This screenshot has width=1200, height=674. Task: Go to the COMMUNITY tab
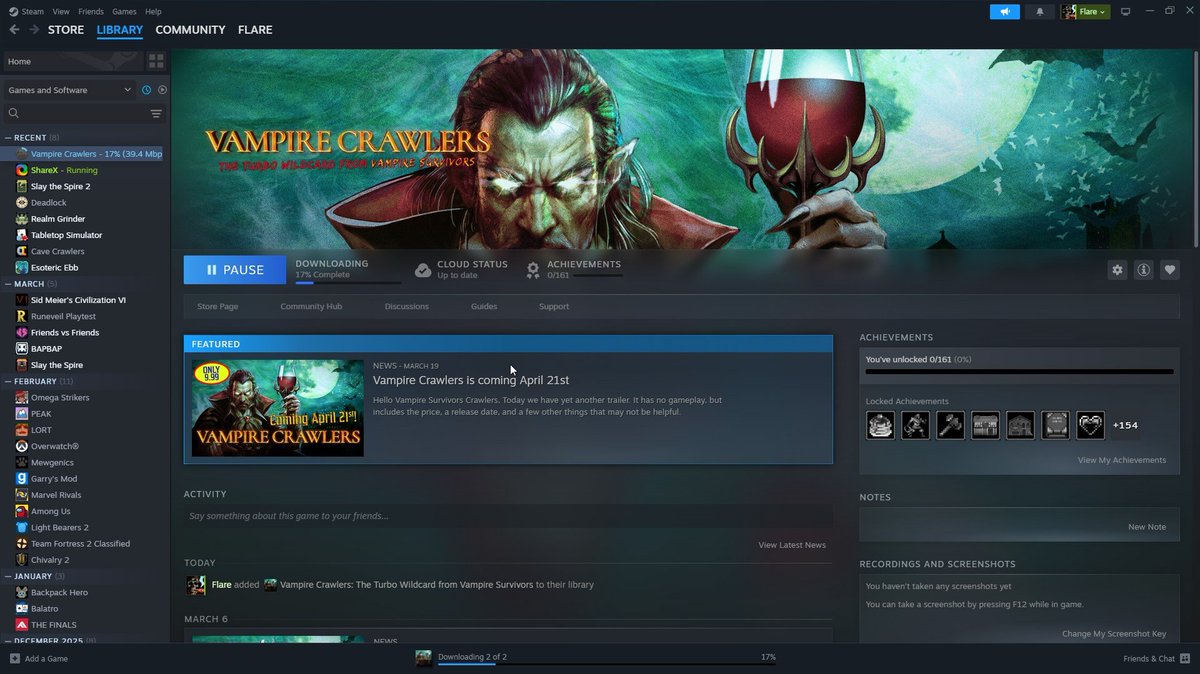[x=190, y=30]
